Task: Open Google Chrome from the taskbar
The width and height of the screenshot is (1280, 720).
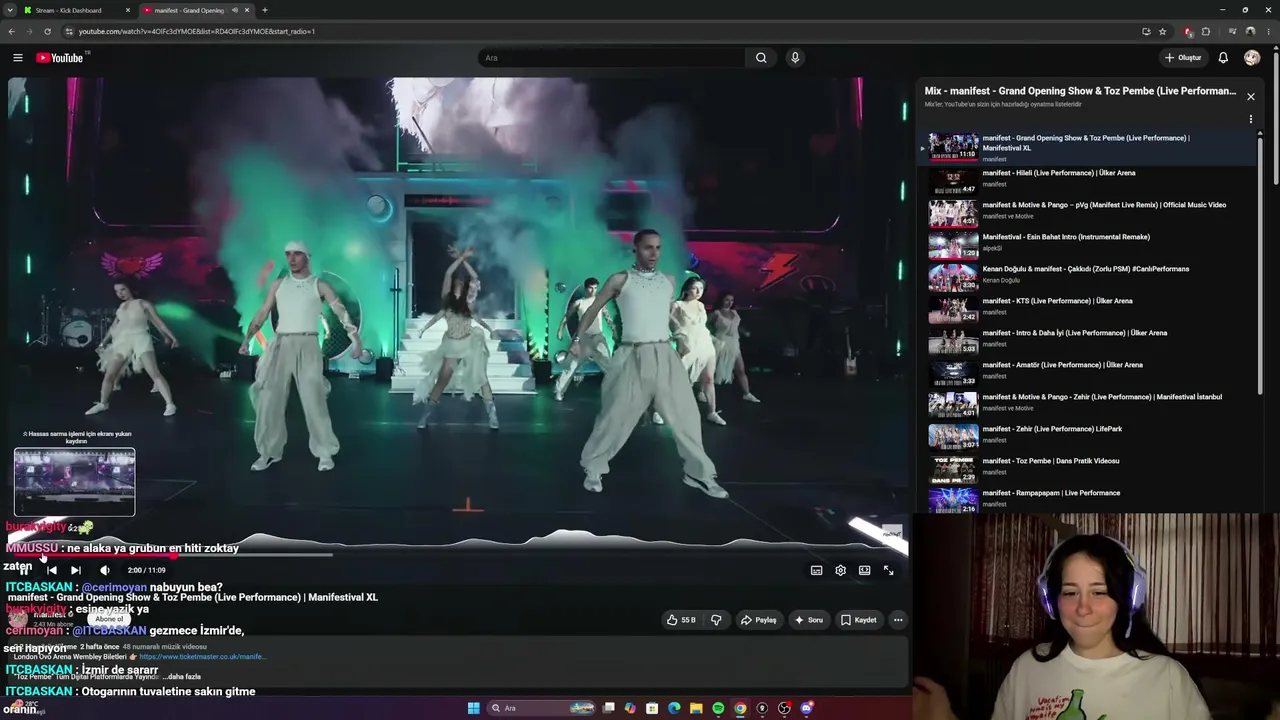Action: (x=740, y=708)
